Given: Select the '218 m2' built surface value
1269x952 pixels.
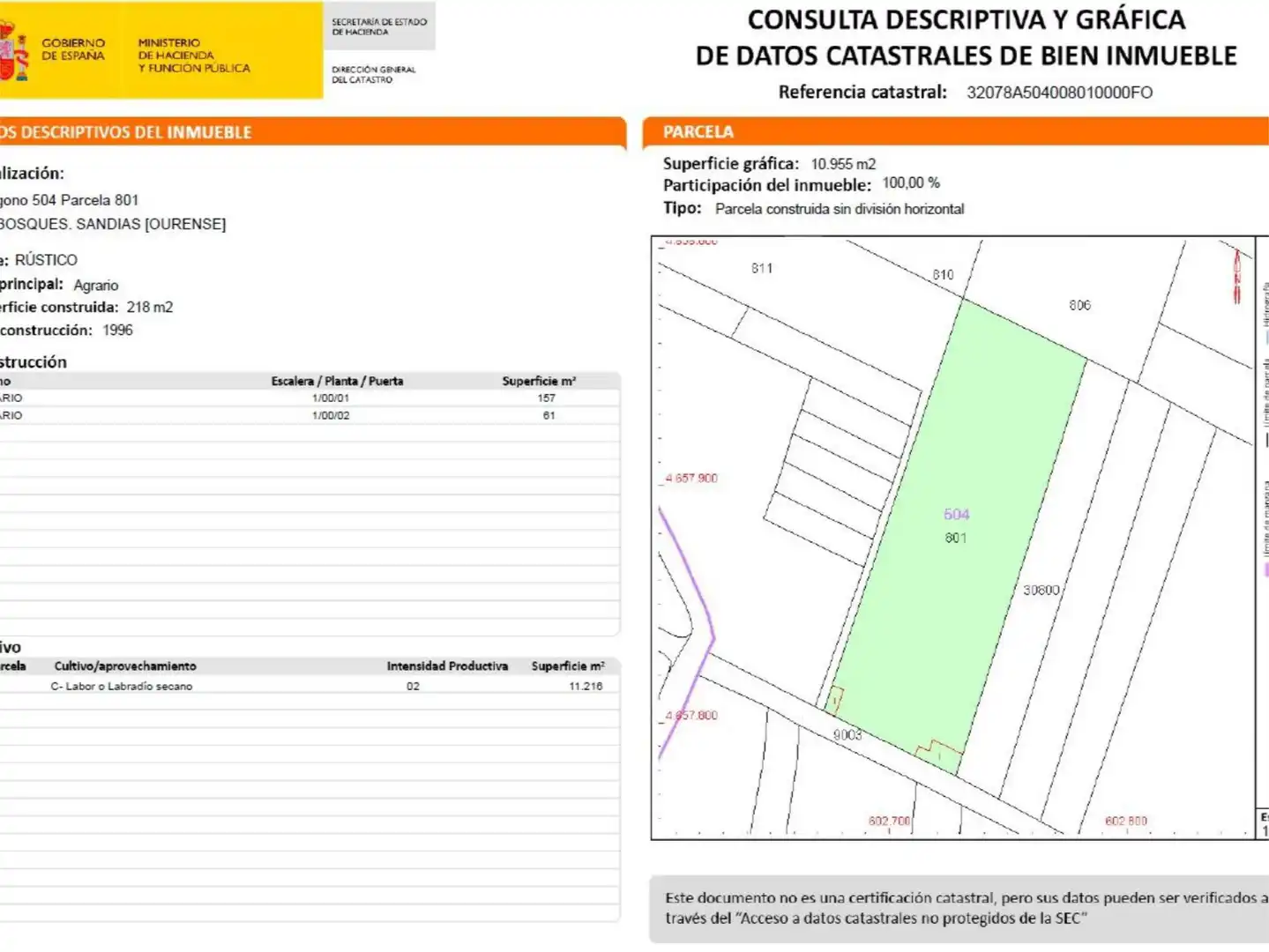Looking at the screenshot, I should tap(150, 307).
